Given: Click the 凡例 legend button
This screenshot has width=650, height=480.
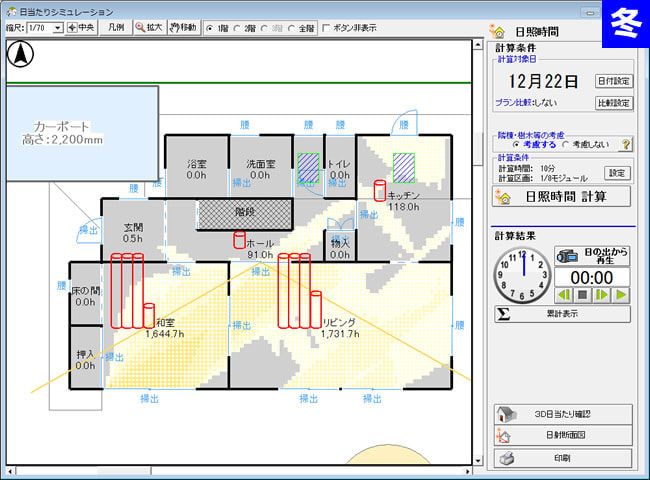Looking at the screenshot, I should [117, 27].
